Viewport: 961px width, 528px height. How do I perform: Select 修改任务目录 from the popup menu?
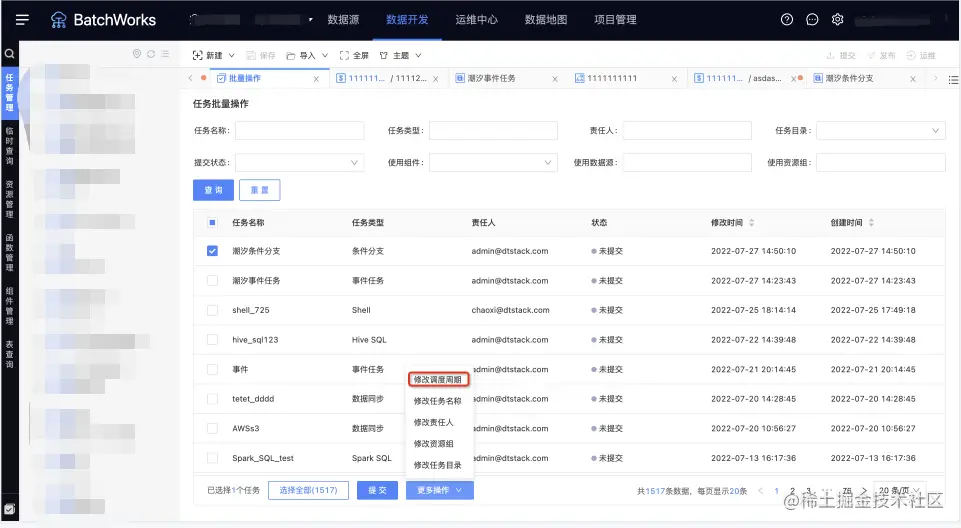[438, 465]
